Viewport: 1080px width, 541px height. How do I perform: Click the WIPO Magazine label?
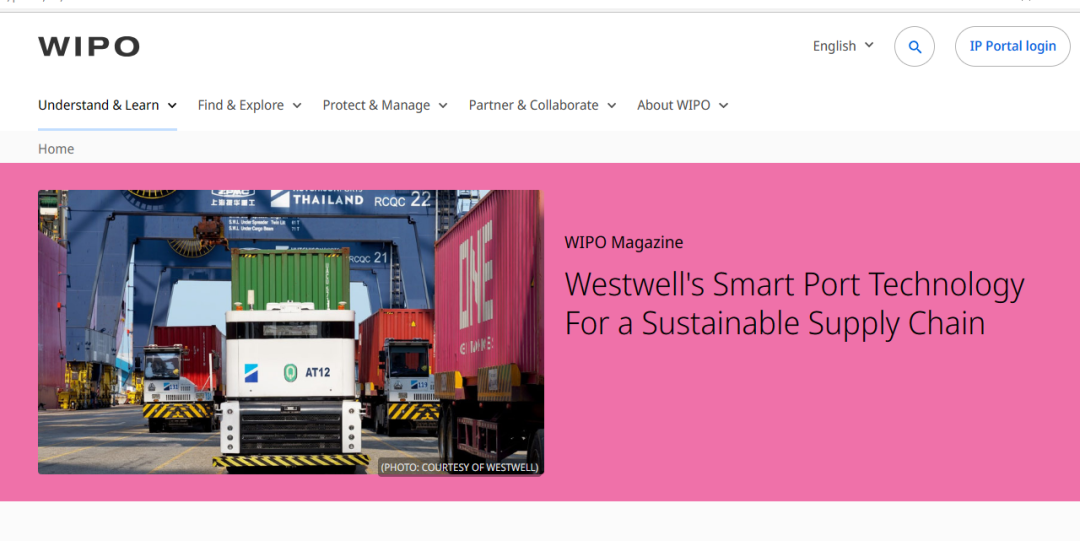623,243
